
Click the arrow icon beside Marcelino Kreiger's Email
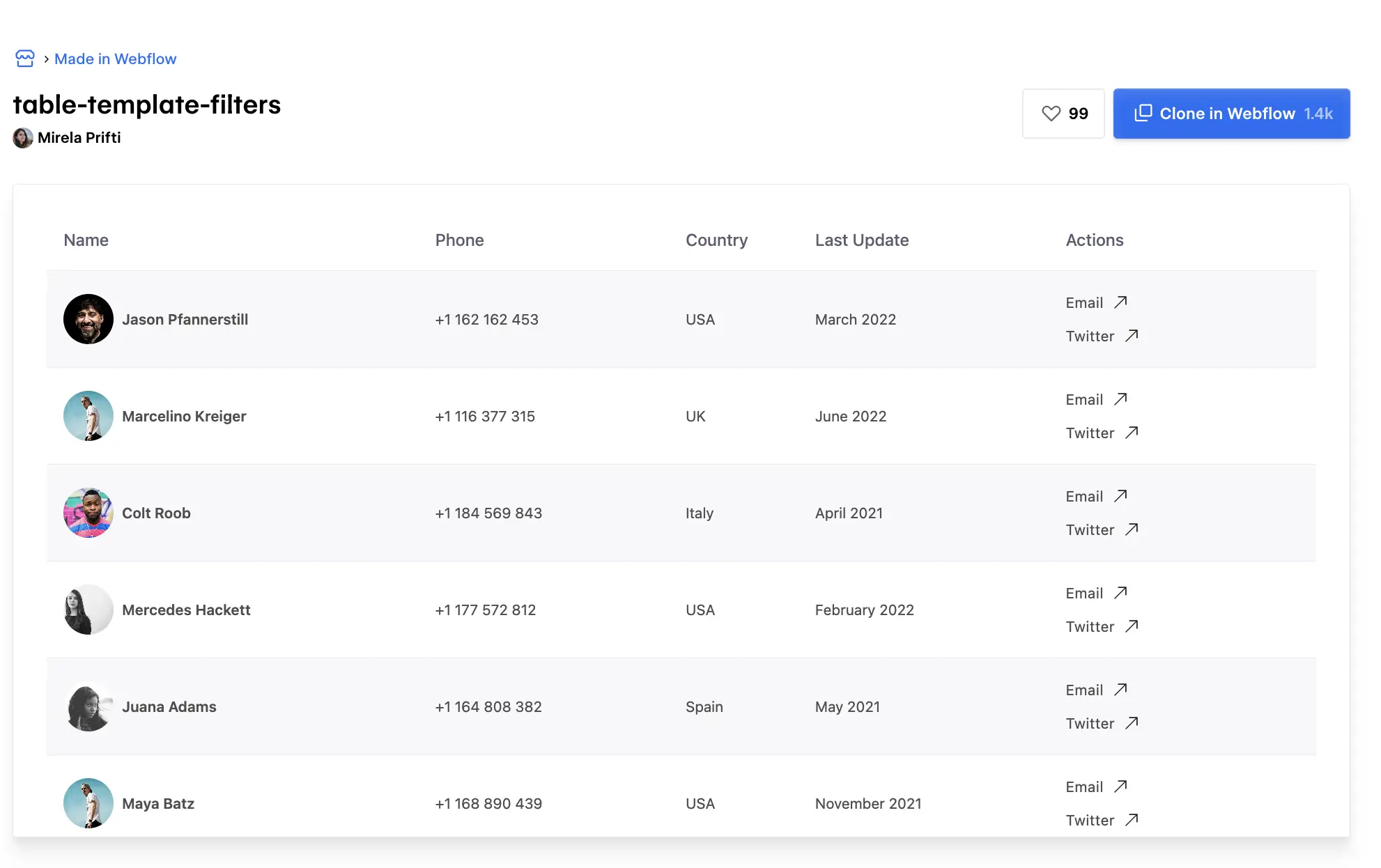tap(1120, 398)
